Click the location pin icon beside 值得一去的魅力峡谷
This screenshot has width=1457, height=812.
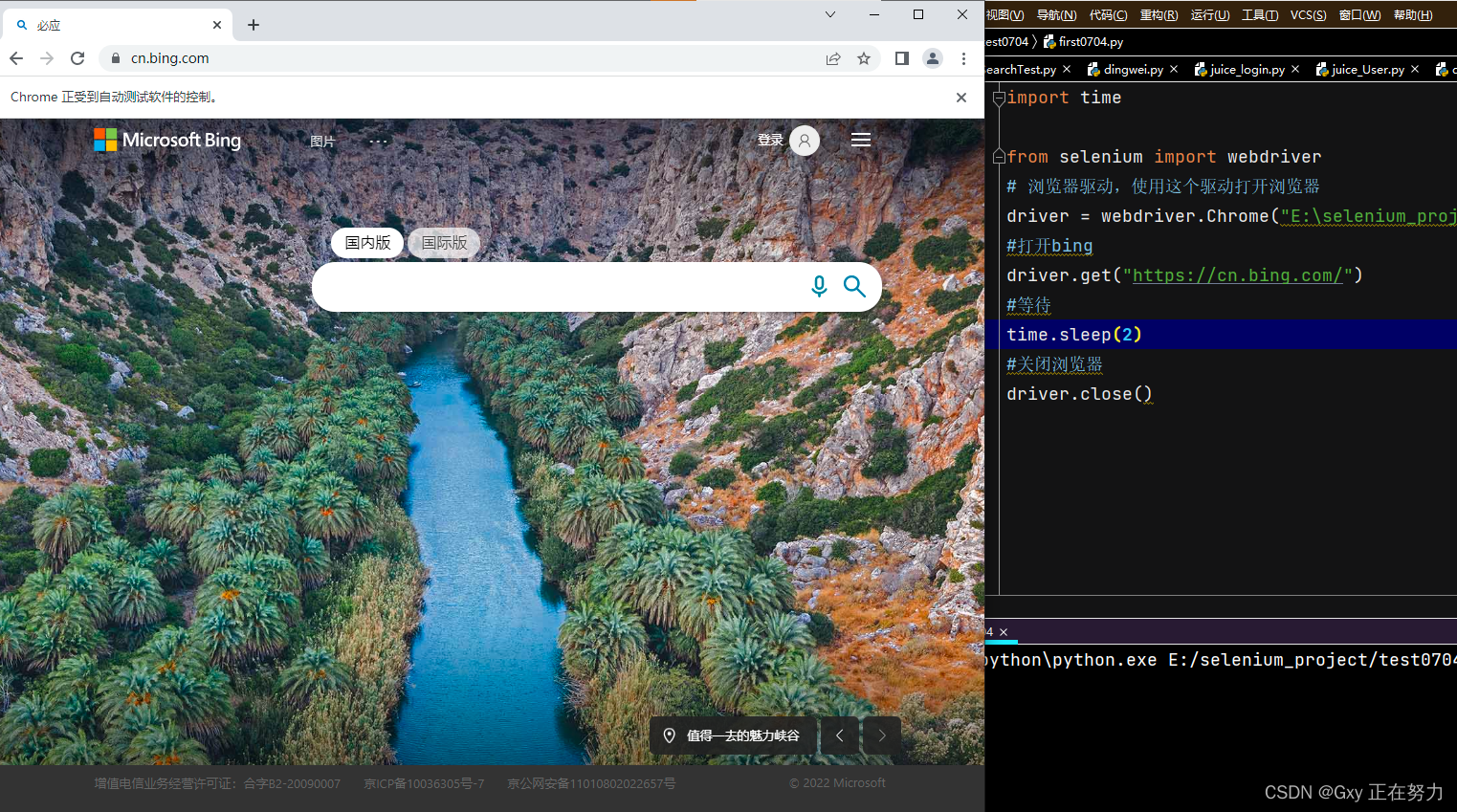[x=670, y=735]
